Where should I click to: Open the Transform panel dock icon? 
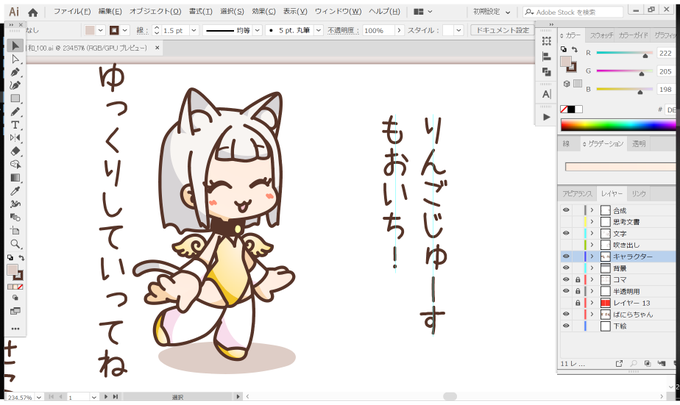click(x=546, y=41)
